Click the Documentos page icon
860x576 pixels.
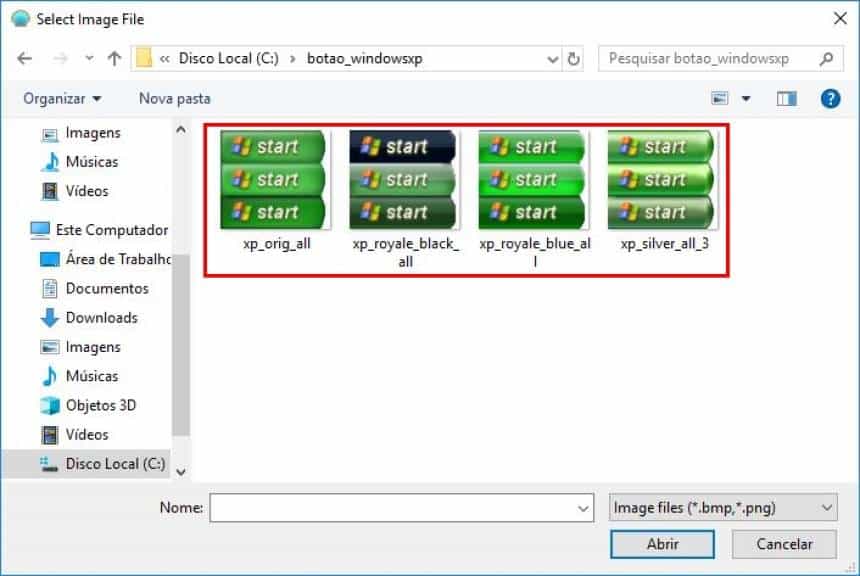(x=50, y=289)
